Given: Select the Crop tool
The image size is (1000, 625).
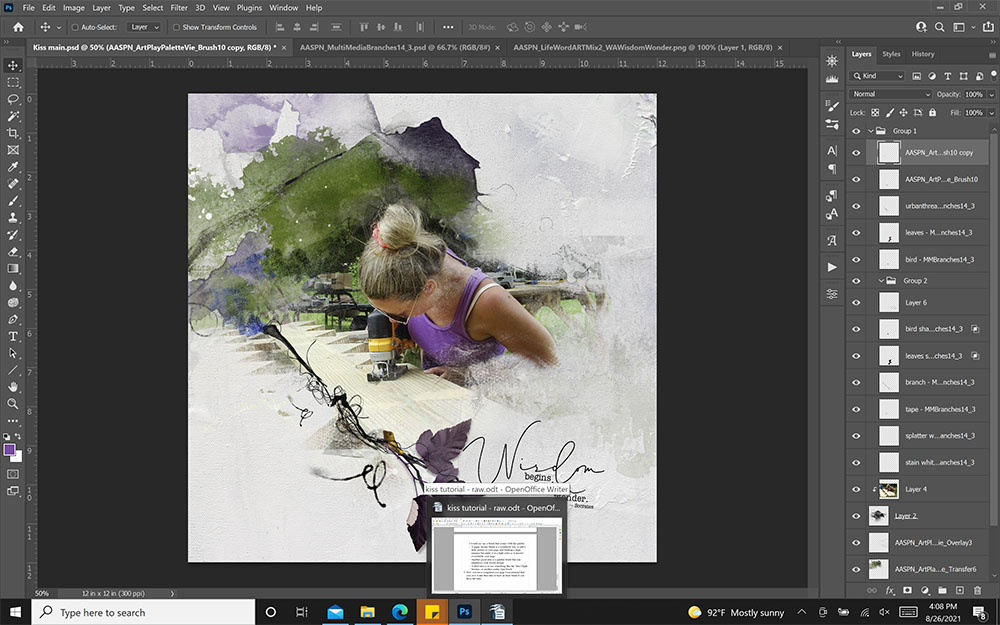Looking at the screenshot, I should (x=13, y=133).
